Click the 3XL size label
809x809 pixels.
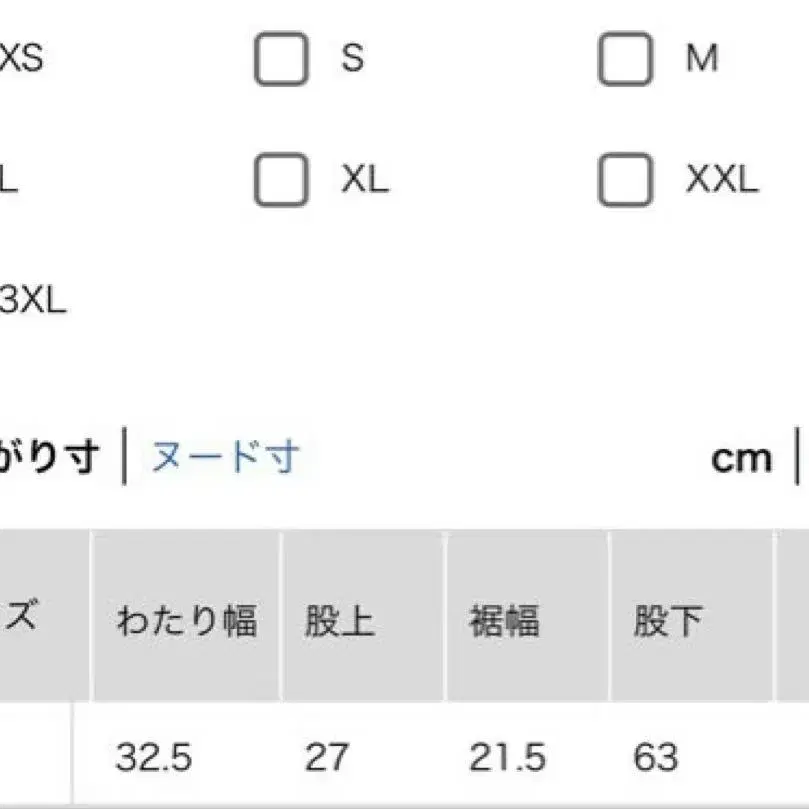[32, 299]
